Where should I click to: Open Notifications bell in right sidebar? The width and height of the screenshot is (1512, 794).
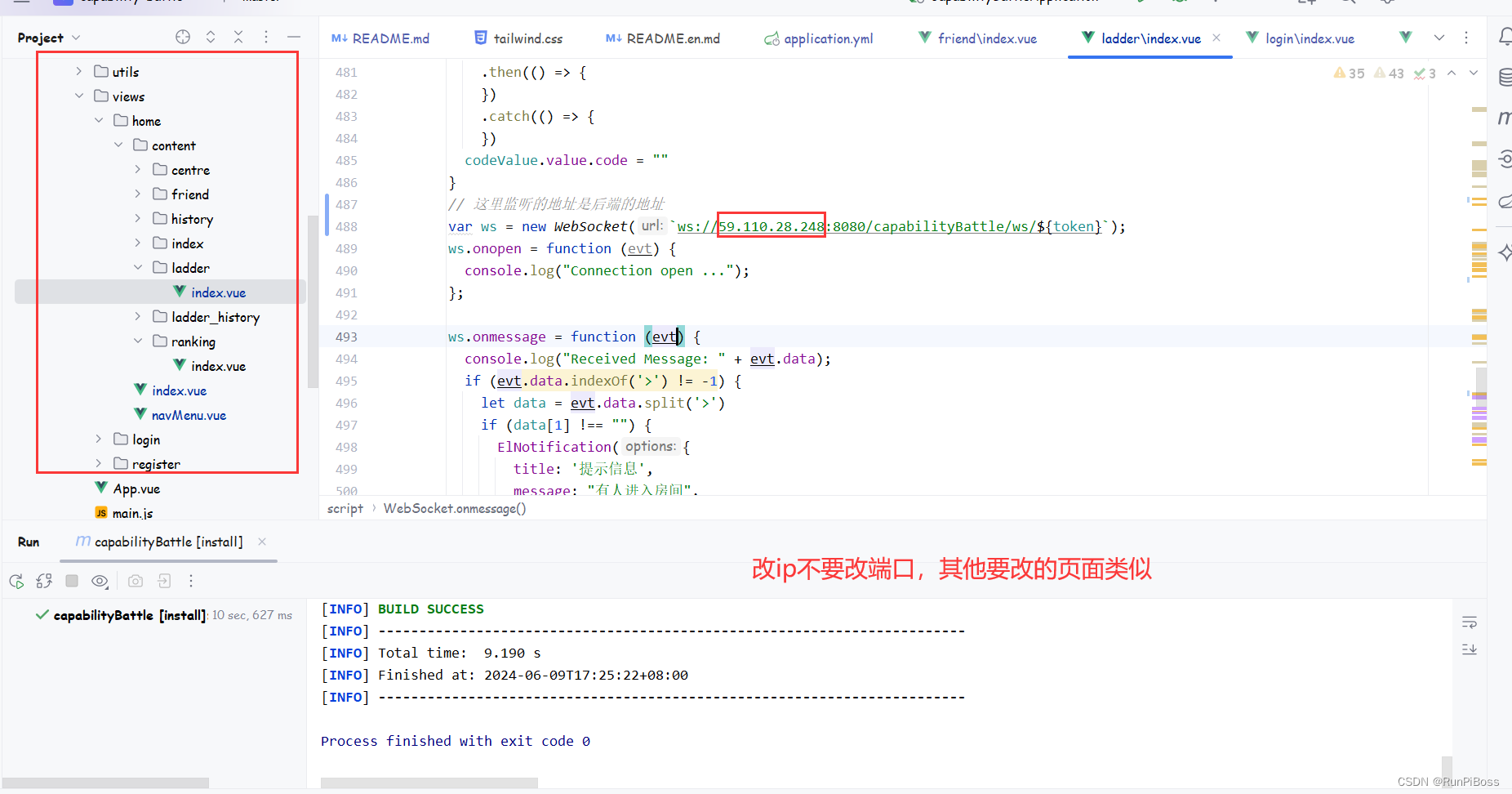point(1505,37)
